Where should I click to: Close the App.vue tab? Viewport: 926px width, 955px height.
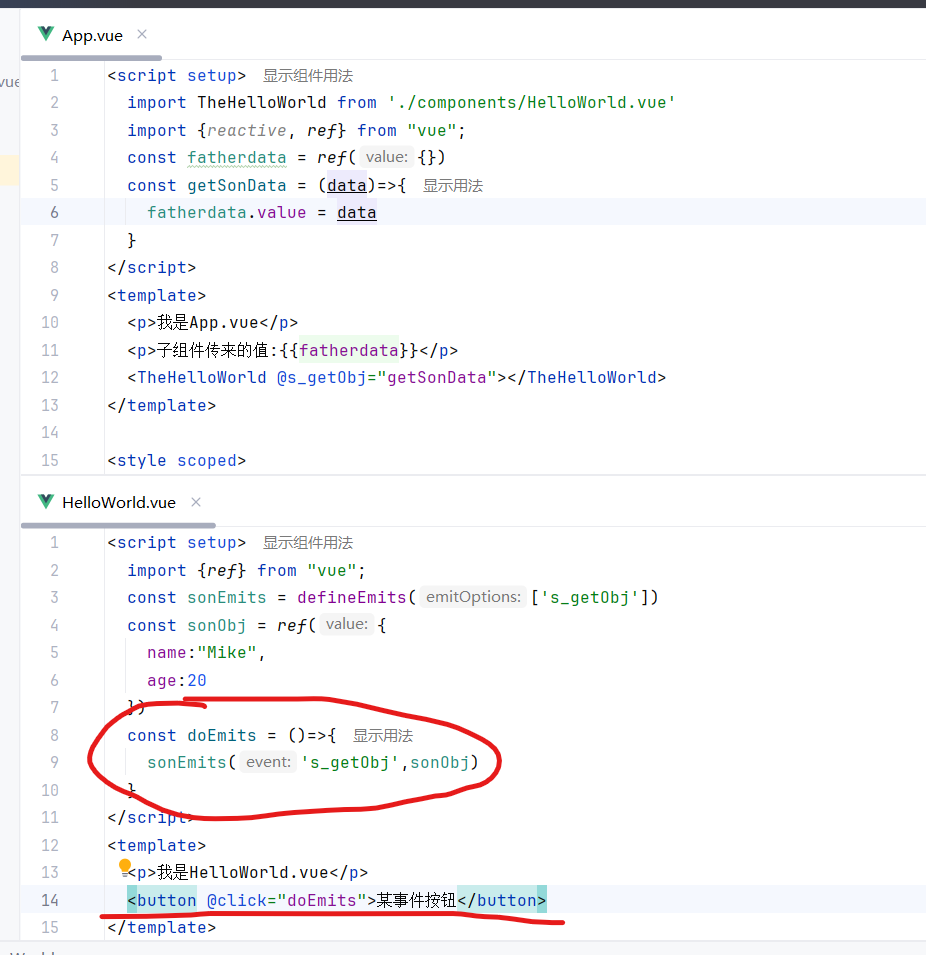click(x=142, y=34)
